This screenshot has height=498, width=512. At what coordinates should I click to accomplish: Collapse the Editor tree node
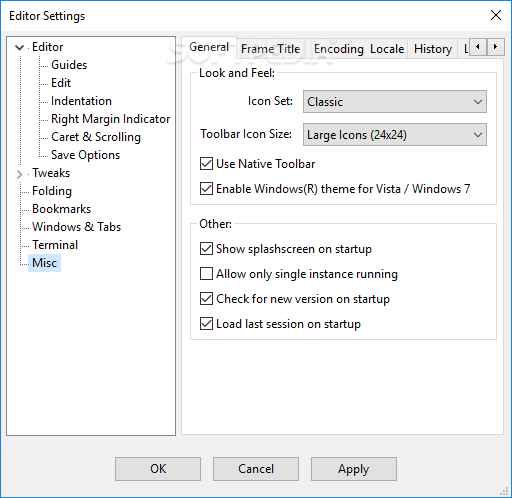tap(20, 48)
